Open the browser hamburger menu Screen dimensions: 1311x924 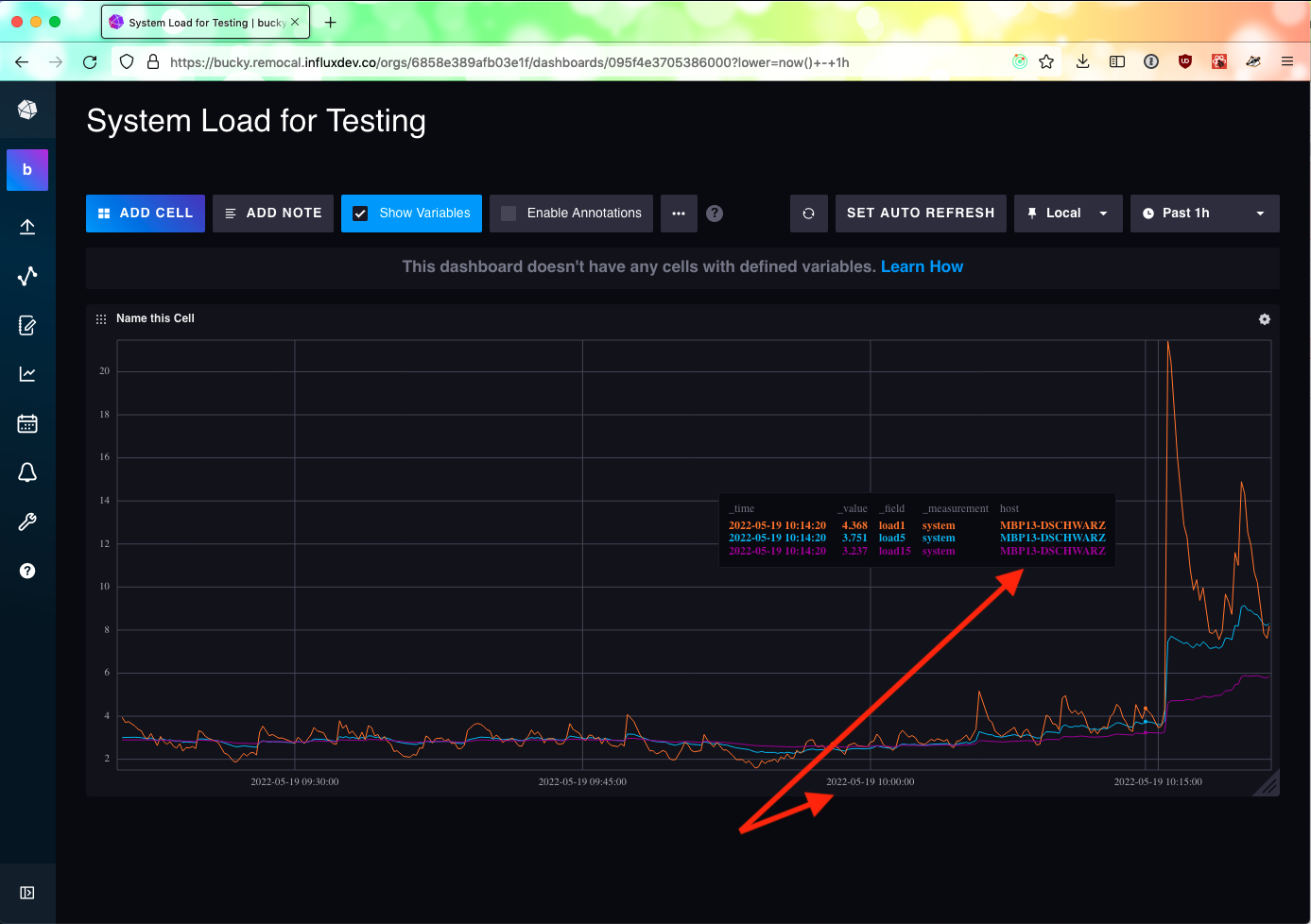(1287, 61)
